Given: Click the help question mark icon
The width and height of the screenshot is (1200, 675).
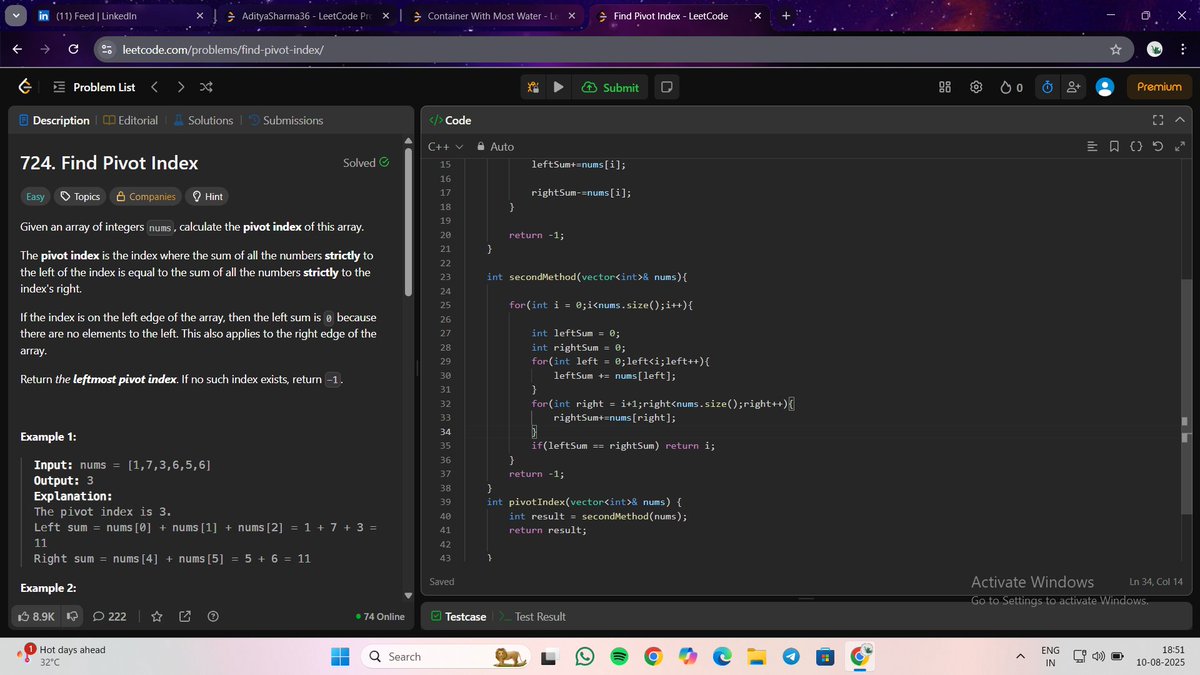Looking at the screenshot, I should click(213, 616).
